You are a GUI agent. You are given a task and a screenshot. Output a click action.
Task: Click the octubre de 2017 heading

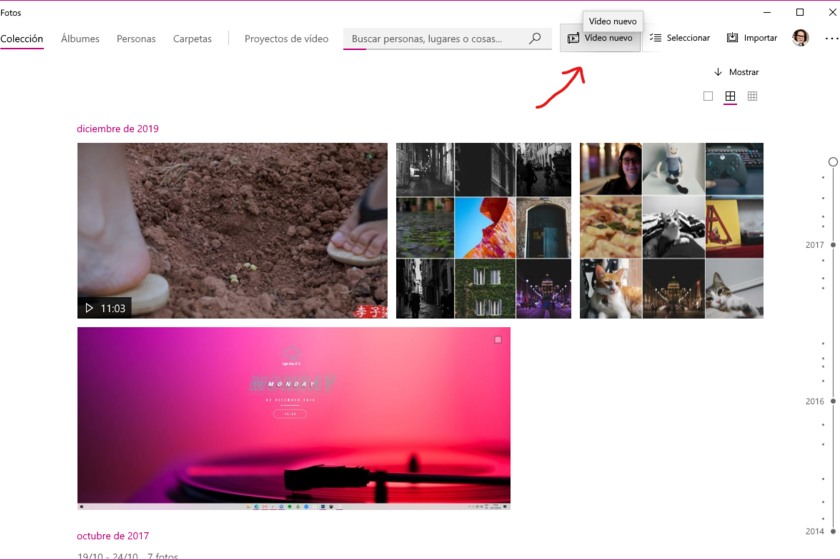pyautogui.click(x=112, y=536)
